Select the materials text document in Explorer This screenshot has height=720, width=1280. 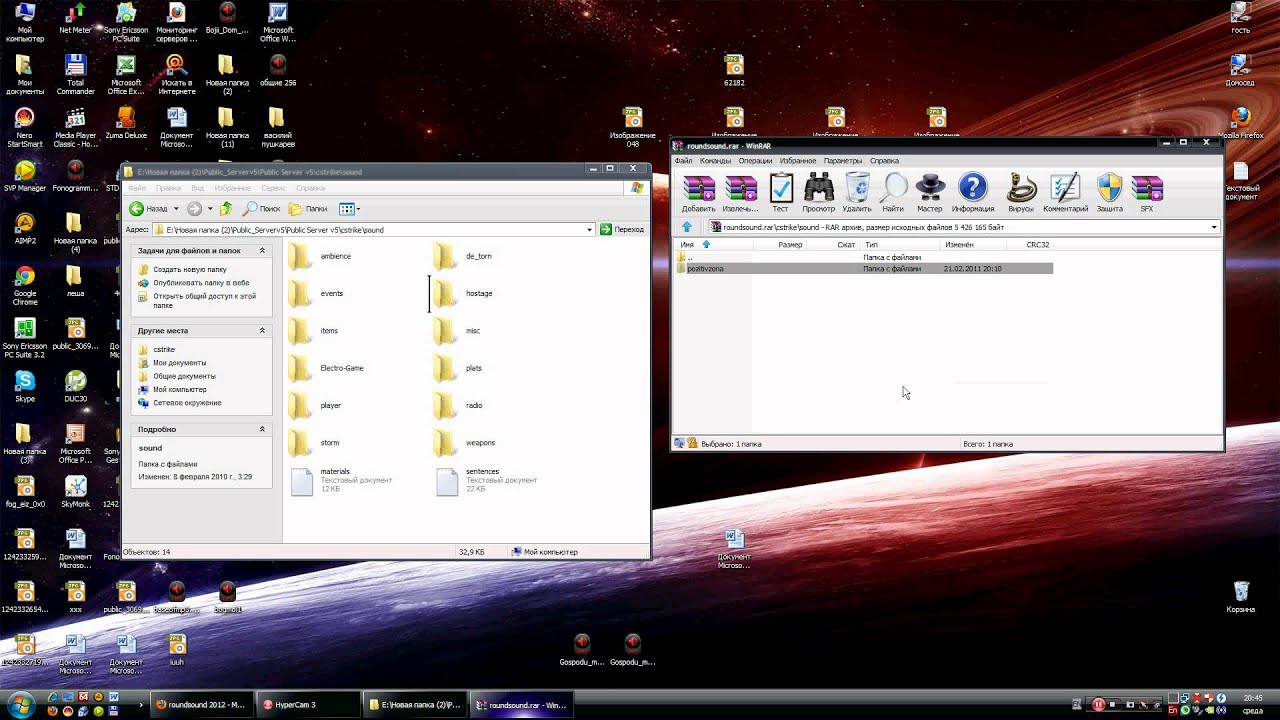click(x=341, y=480)
